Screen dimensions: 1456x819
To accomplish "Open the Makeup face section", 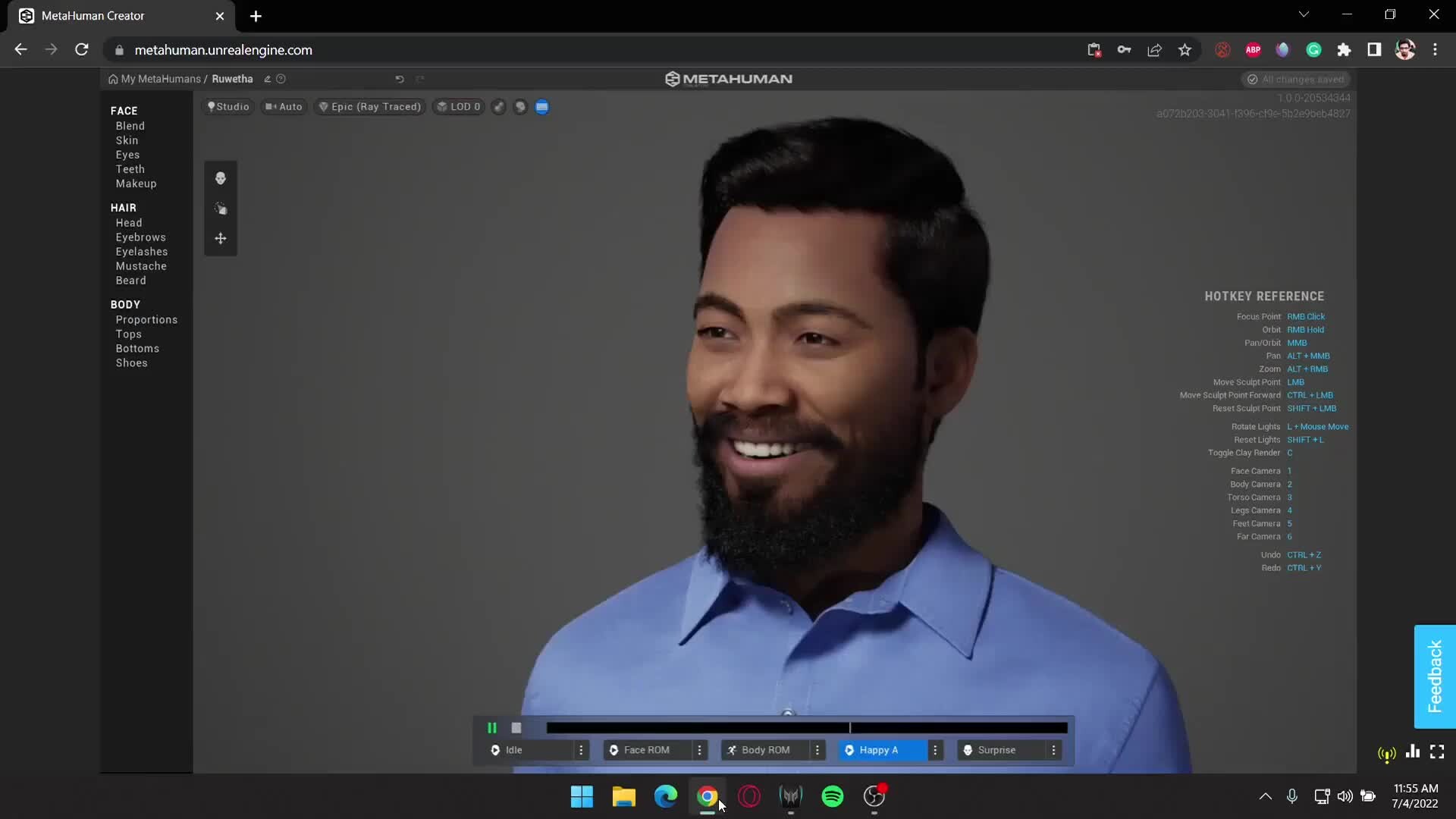I will click(136, 184).
